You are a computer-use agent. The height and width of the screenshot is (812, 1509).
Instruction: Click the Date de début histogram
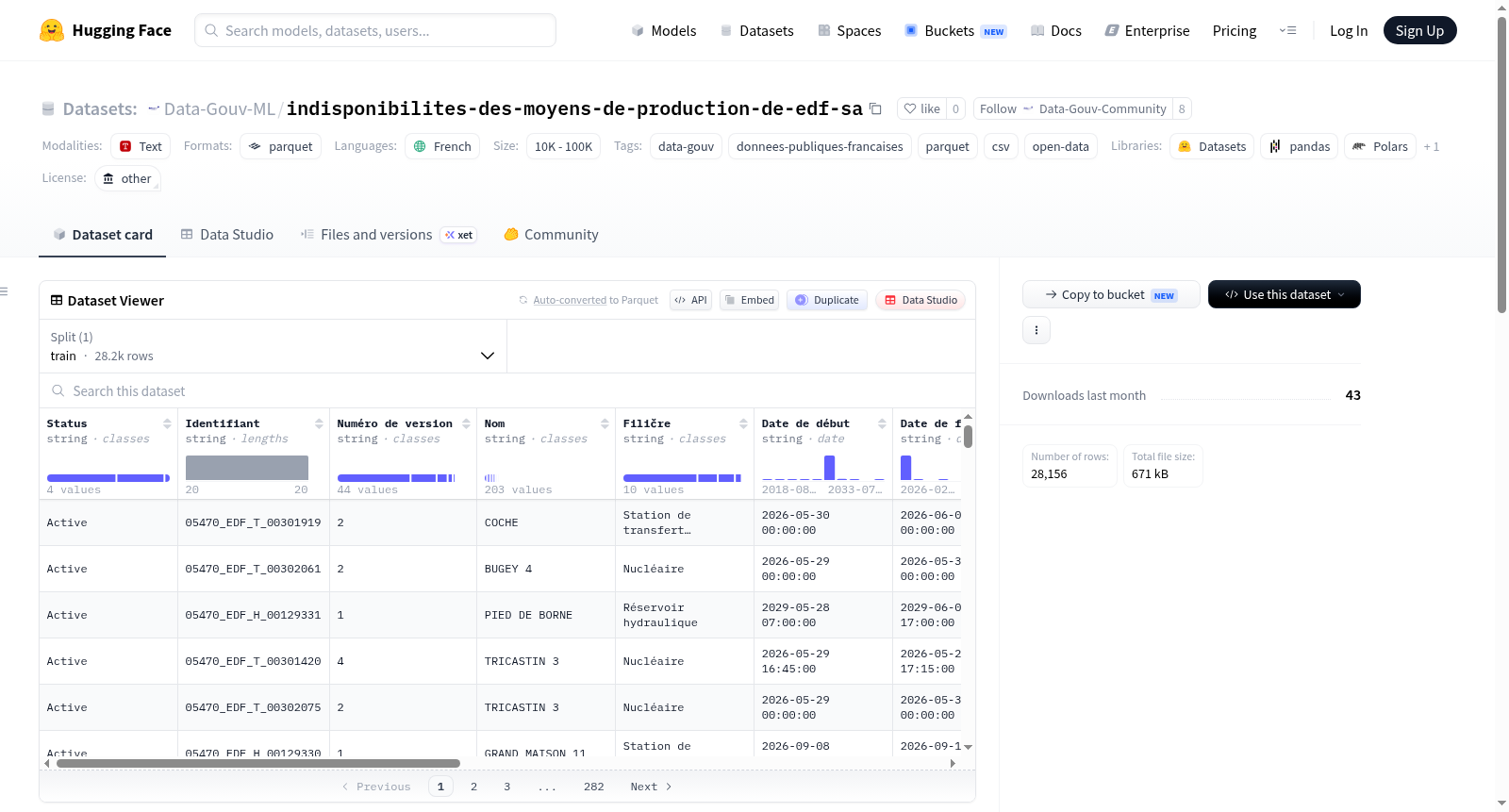tap(823, 467)
